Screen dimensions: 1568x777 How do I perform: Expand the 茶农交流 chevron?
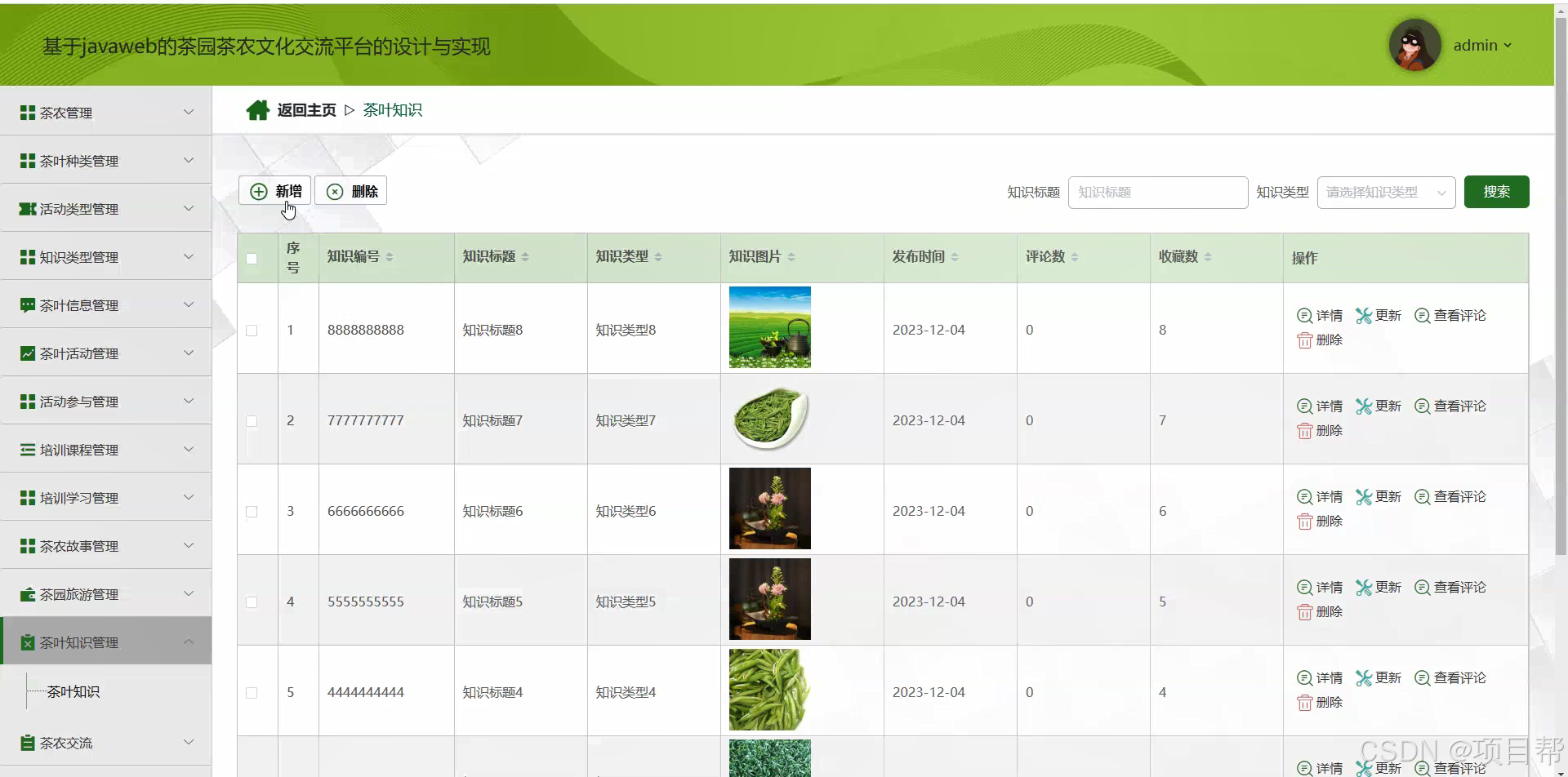[x=189, y=742]
